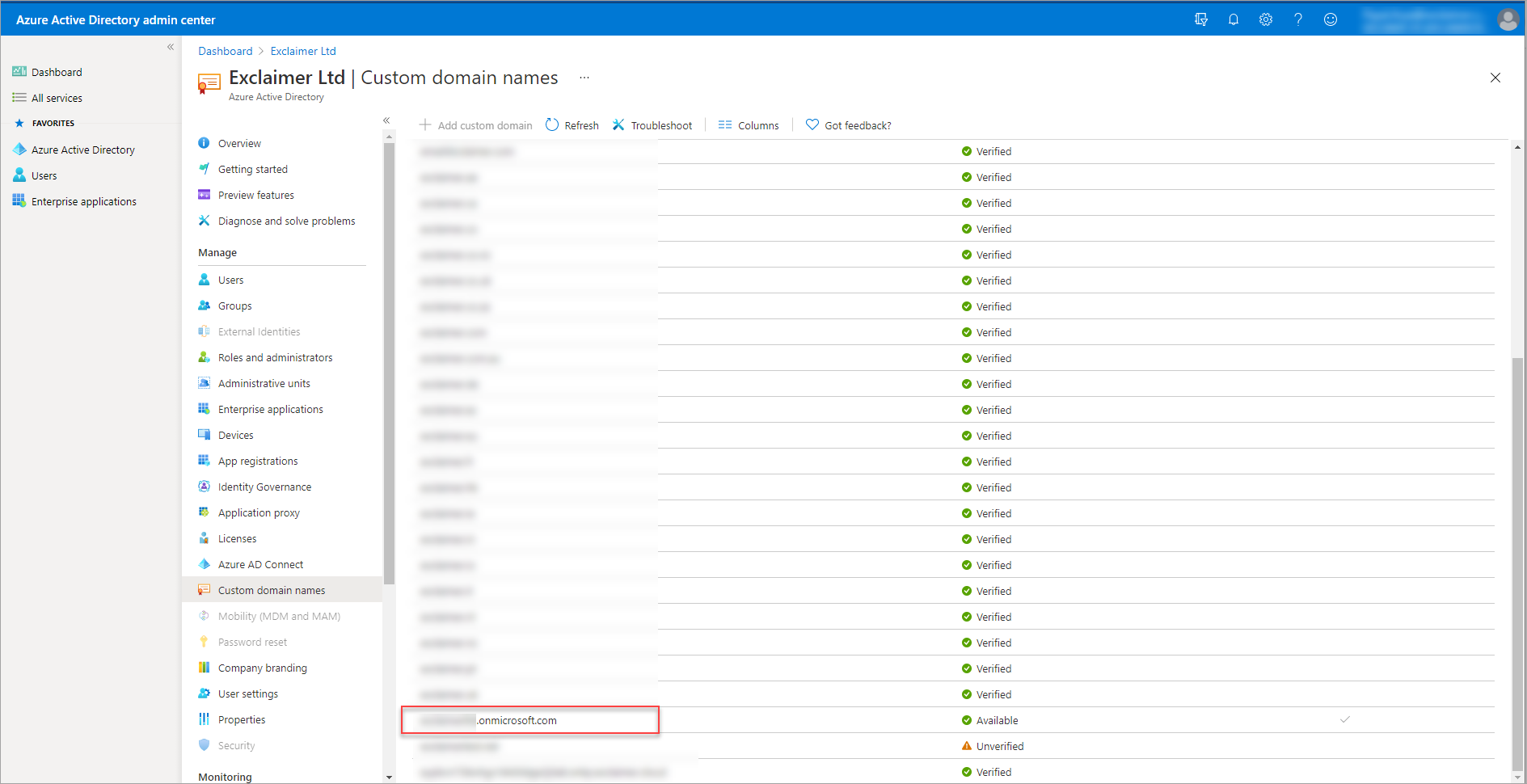Open Roles and administrators
Screen dimensions: 1527x784
tap(275, 357)
